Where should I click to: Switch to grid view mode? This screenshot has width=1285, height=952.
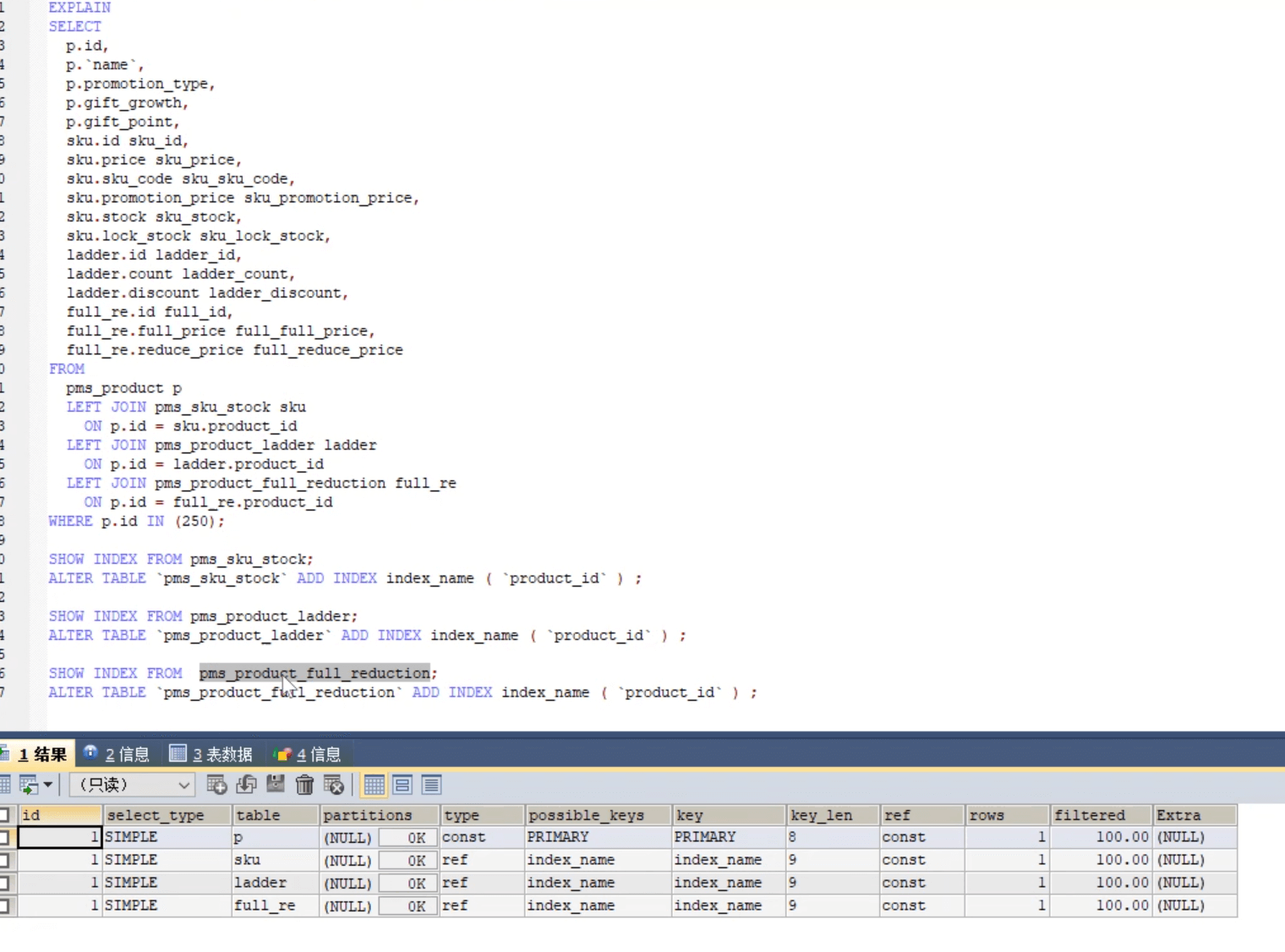pos(374,785)
